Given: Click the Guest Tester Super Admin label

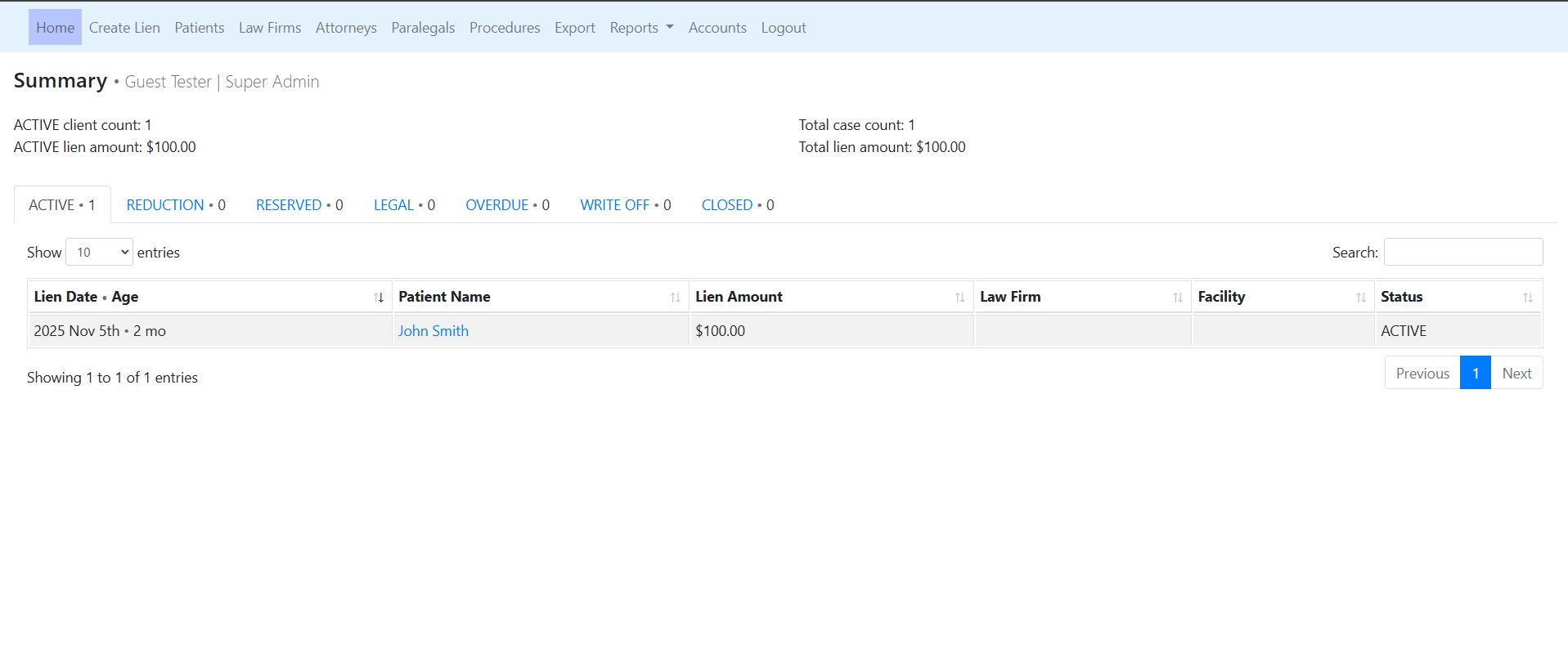Looking at the screenshot, I should [x=222, y=82].
